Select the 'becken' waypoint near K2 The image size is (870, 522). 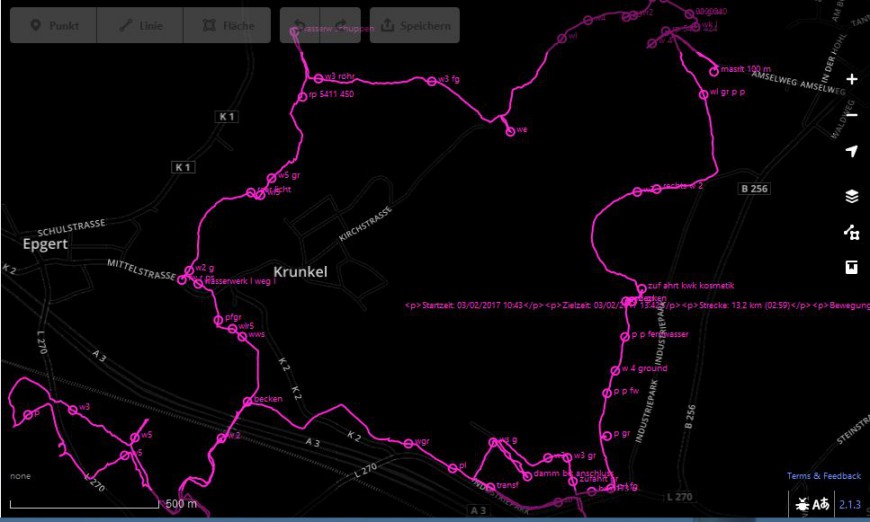point(247,401)
